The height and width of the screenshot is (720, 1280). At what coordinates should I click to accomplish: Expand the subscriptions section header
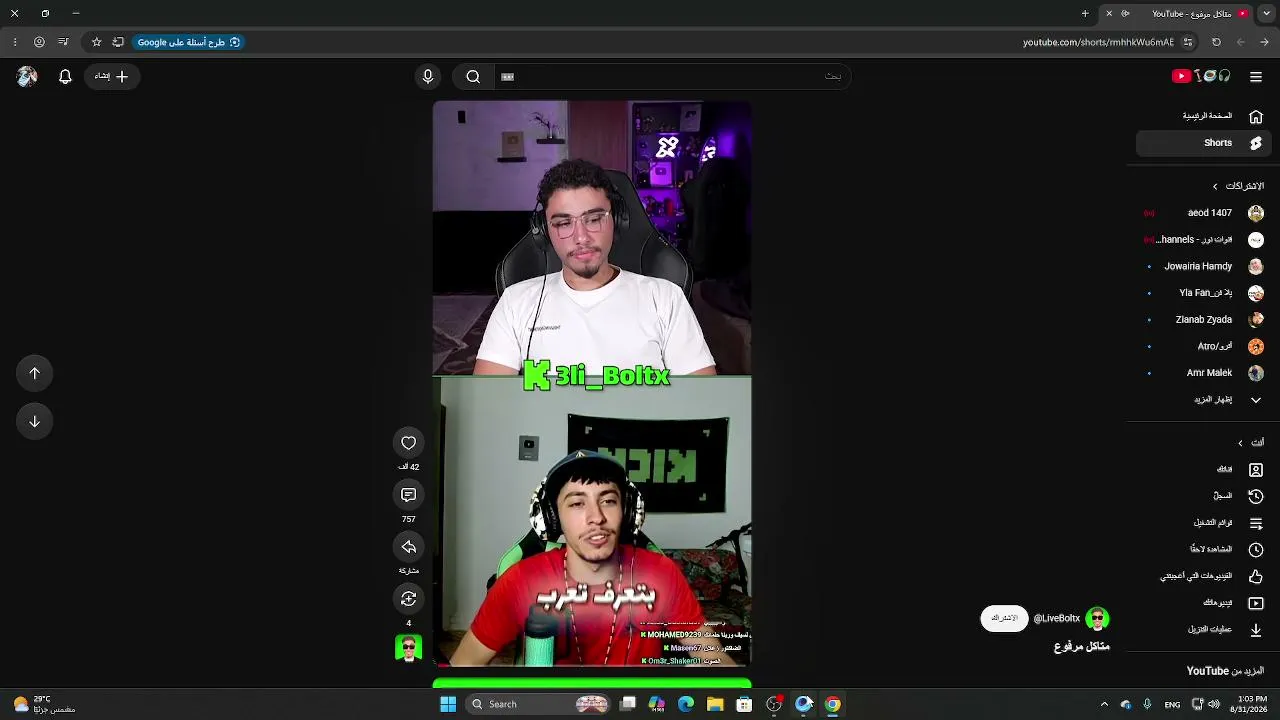tap(1238, 186)
